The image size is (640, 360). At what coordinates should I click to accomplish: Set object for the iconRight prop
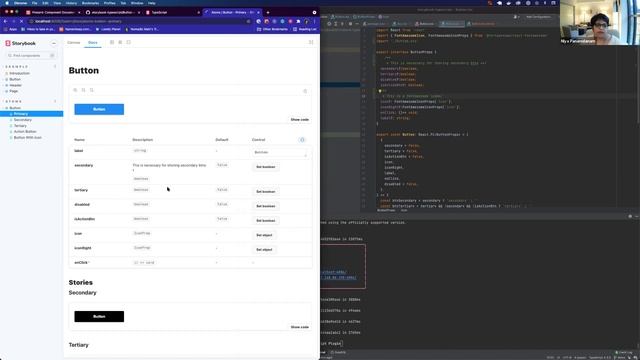click(264, 250)
